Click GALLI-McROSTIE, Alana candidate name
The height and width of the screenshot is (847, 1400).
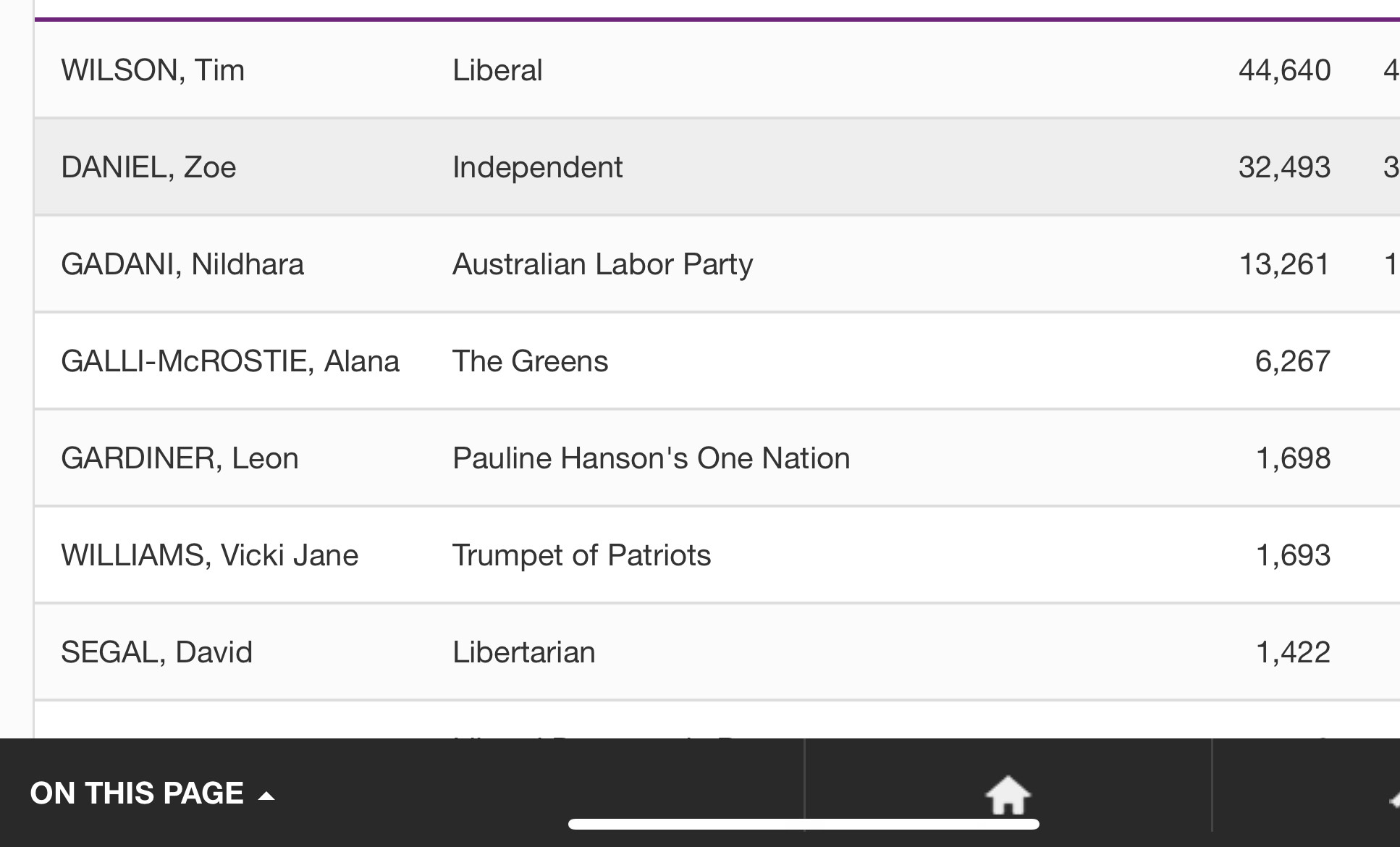coord(230,361)
